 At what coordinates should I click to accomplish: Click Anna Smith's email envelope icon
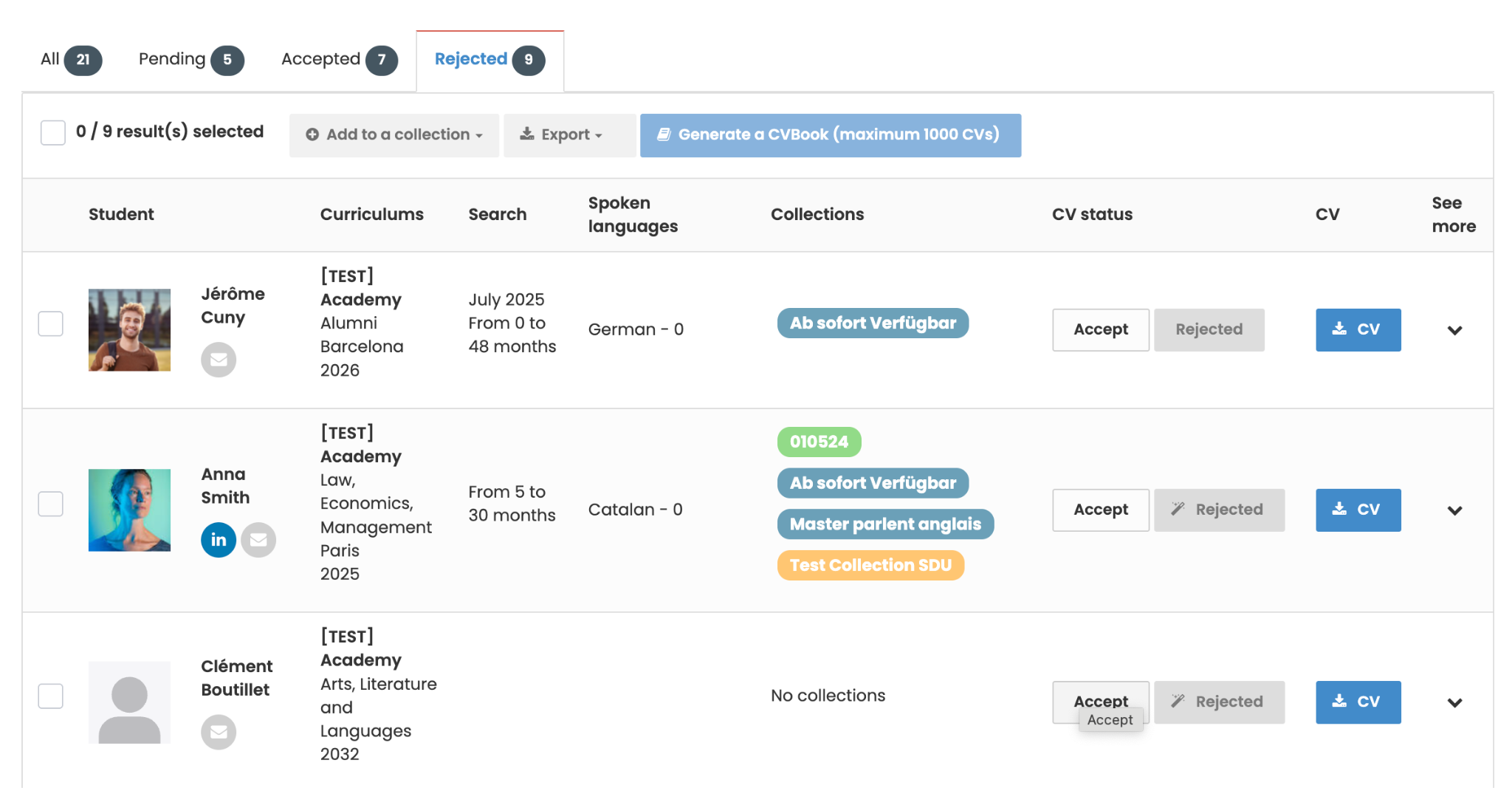(258, 540)
